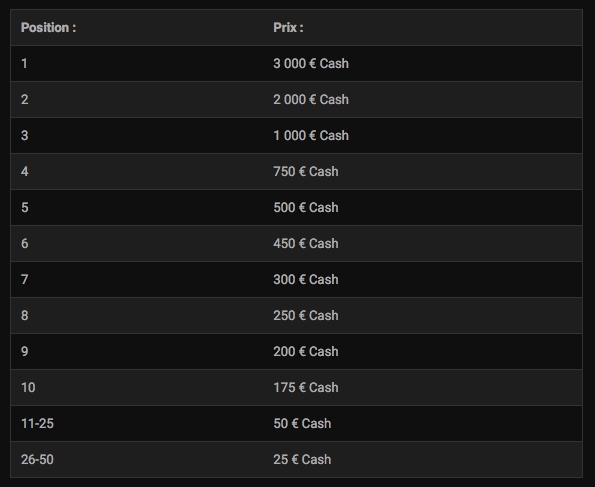Select the 25 € Cash prize cell
595x487 pixels.
click(x=302, y=460)
